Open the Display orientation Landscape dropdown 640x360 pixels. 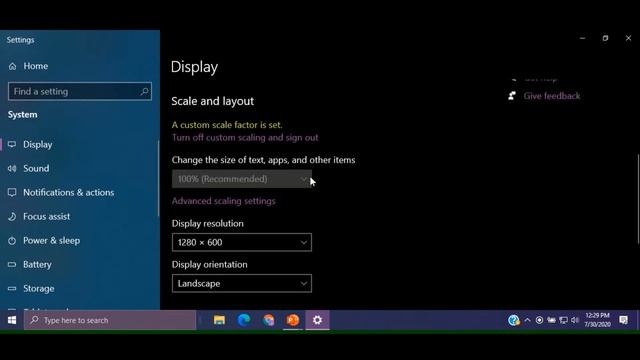pyautogui.click(x=242, y=283)
